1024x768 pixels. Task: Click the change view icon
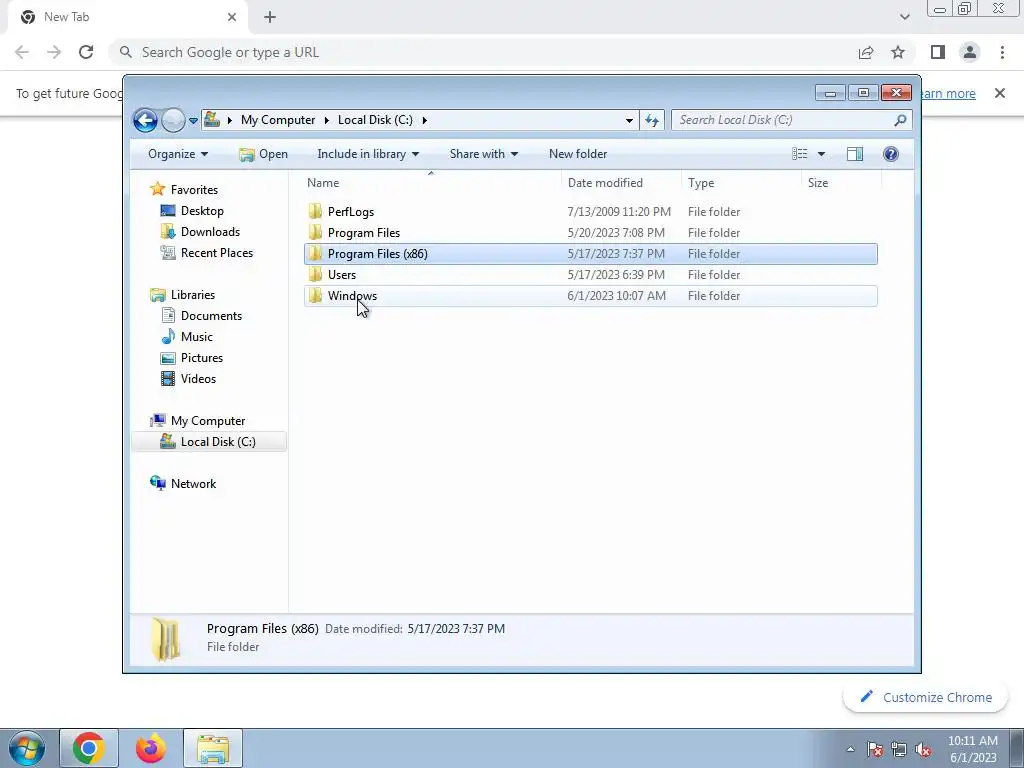(x=800, y=154)
